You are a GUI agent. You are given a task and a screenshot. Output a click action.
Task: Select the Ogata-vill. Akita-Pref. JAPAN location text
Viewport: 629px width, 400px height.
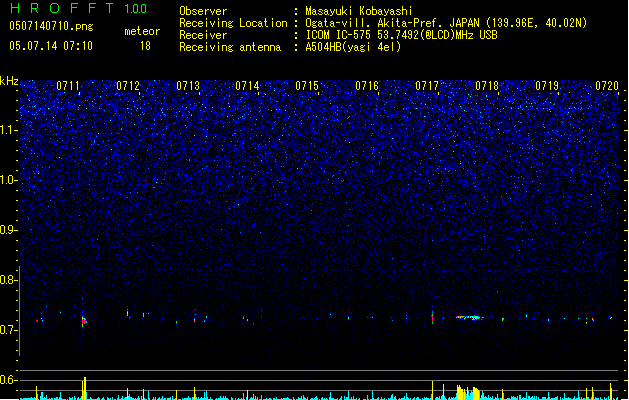pyautogui.click(x=446, y=23)
